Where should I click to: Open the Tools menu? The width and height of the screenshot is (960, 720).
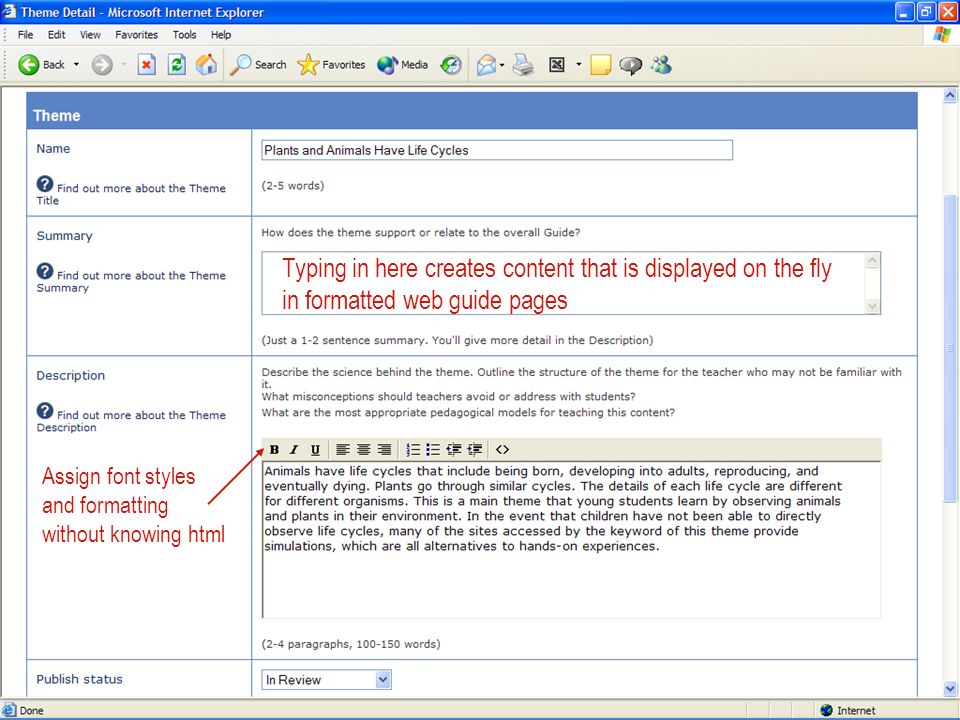click(x=184, y=35)
